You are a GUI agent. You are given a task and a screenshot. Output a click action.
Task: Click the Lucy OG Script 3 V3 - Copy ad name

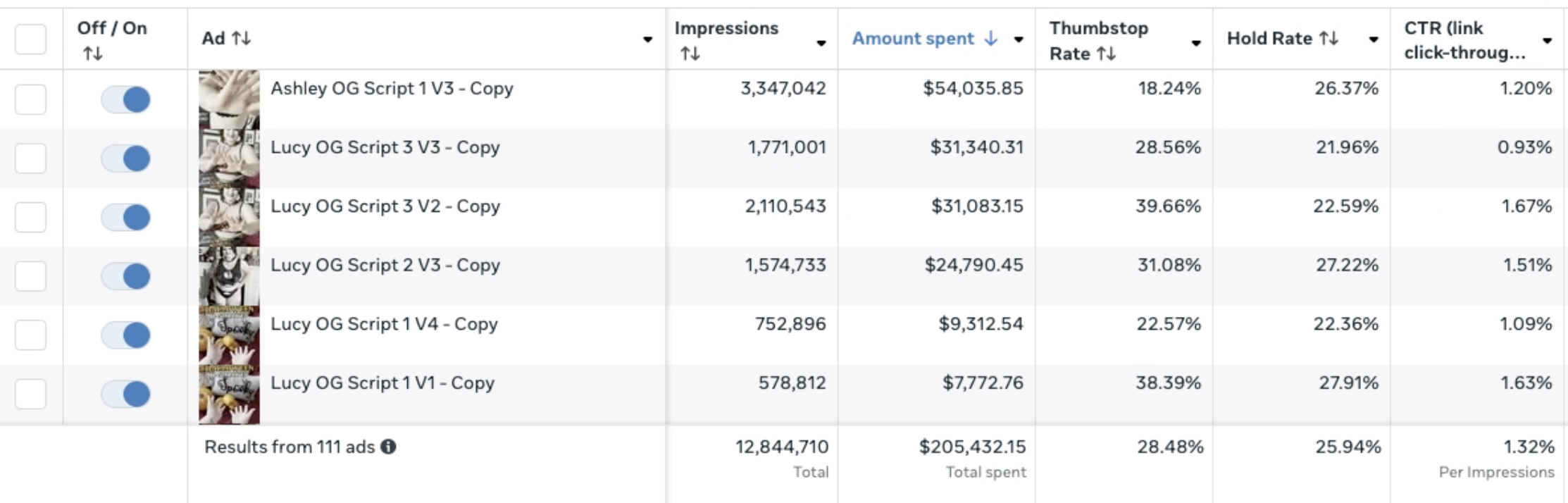(385, 147)
